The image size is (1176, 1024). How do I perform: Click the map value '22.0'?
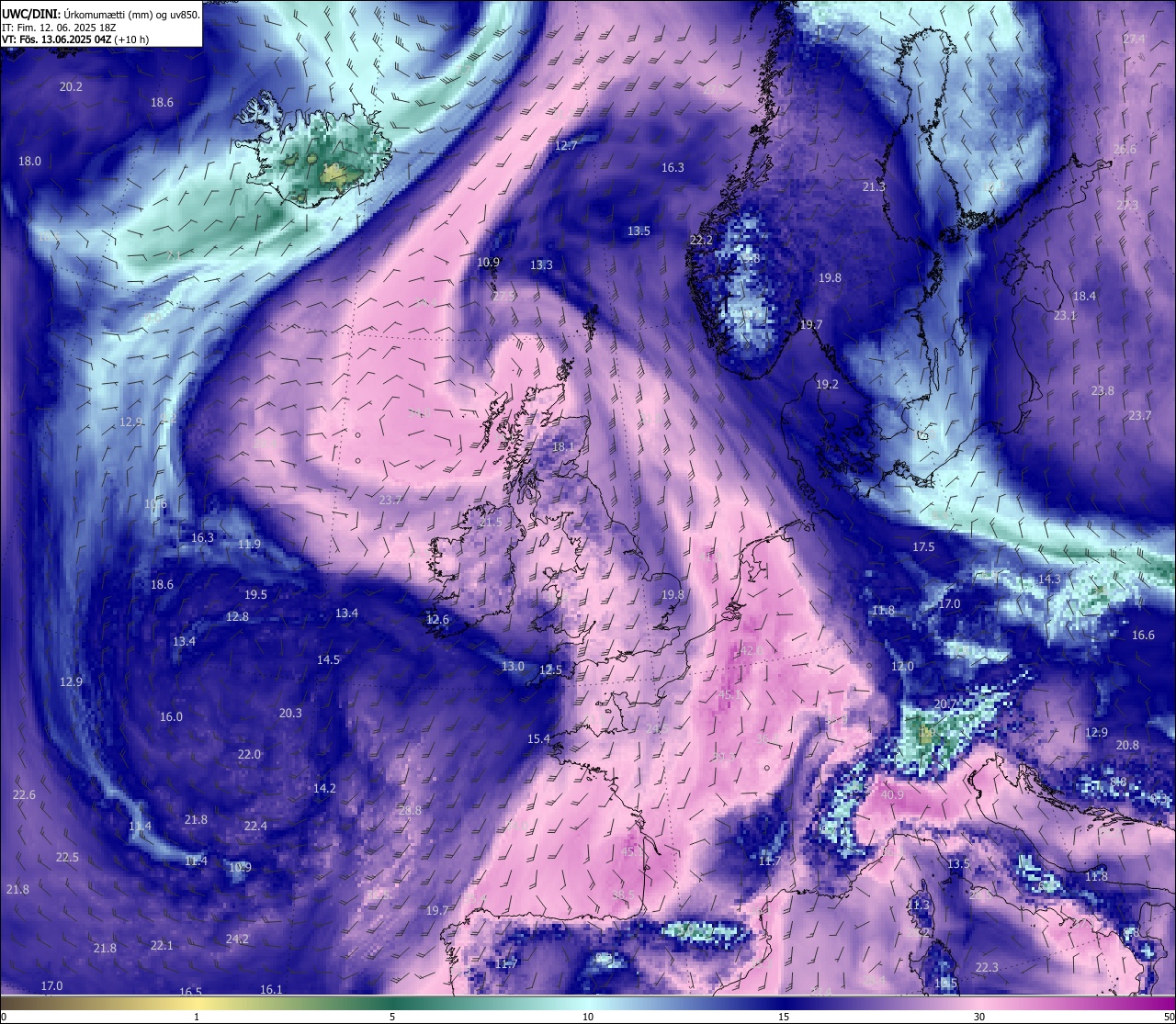249,754
